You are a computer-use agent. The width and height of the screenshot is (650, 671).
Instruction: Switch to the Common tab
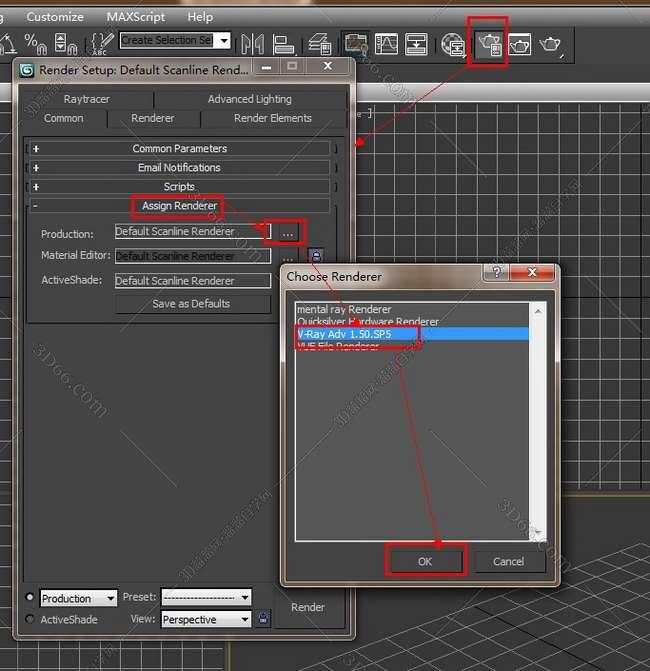point(64,118)
